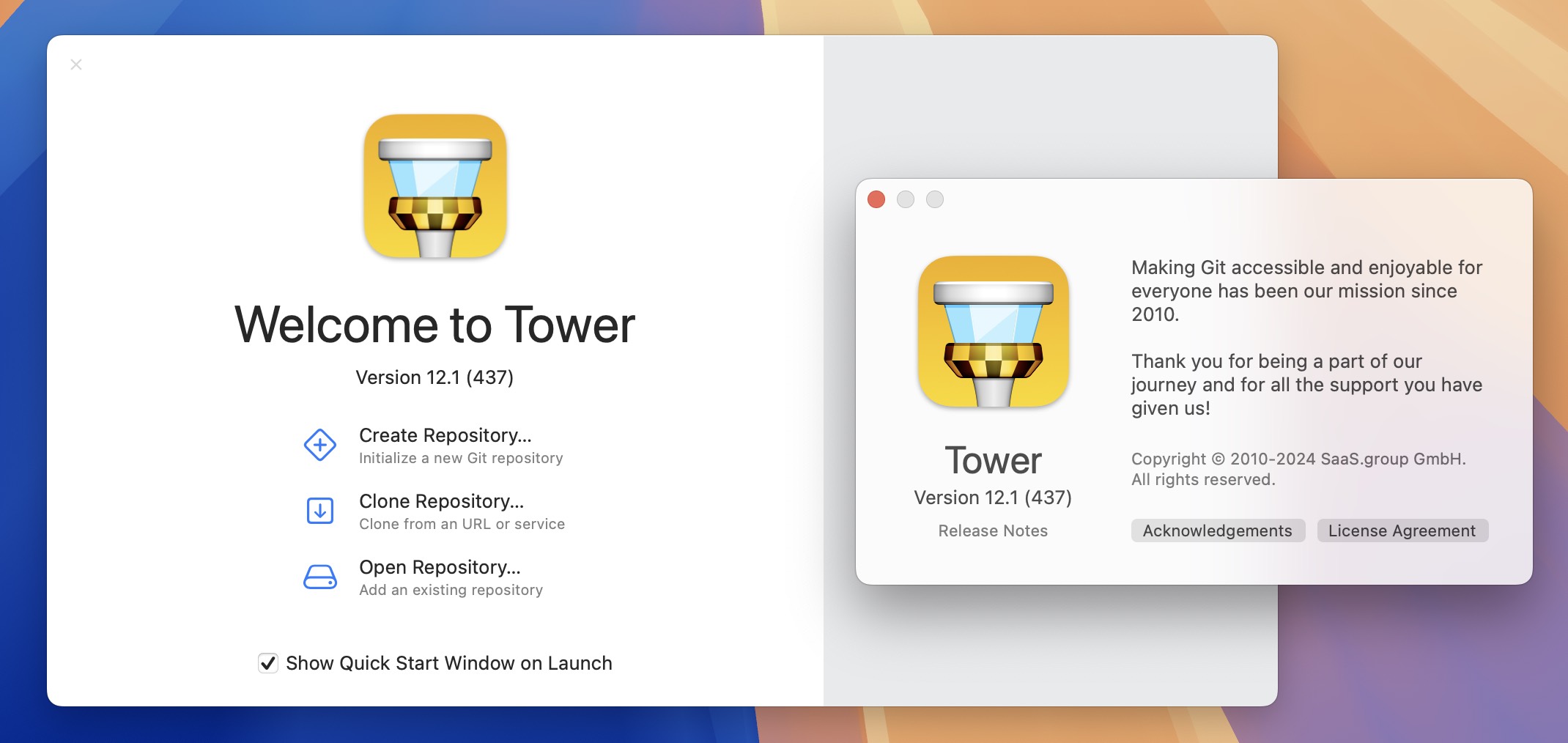
Task: Click the 'Welcome to Tower' heading
Action: coord(434,325)
